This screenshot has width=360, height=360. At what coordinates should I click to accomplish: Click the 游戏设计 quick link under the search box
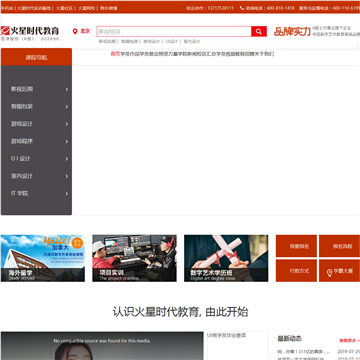coord(152,42)
